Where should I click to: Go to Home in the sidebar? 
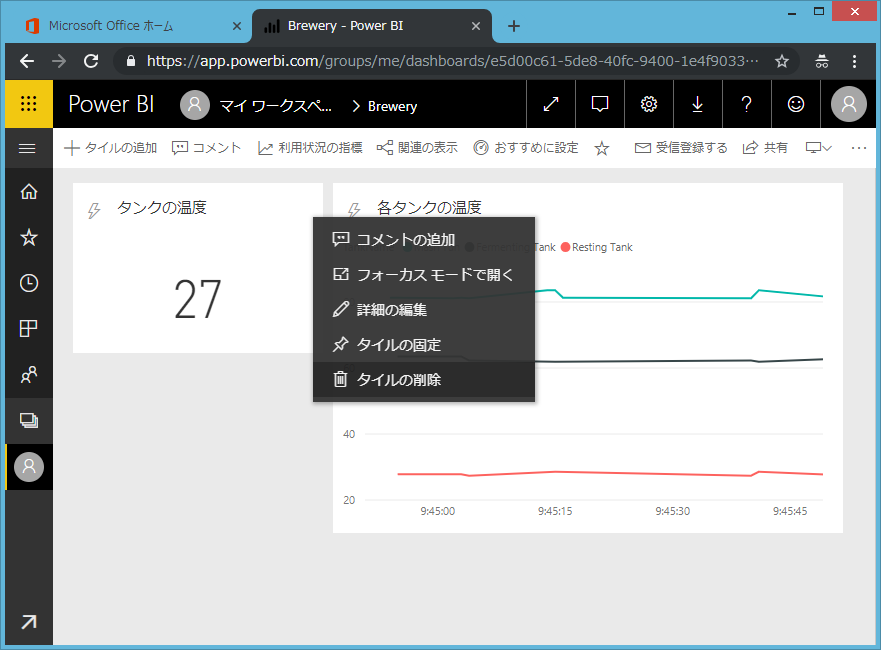[29, 192]
